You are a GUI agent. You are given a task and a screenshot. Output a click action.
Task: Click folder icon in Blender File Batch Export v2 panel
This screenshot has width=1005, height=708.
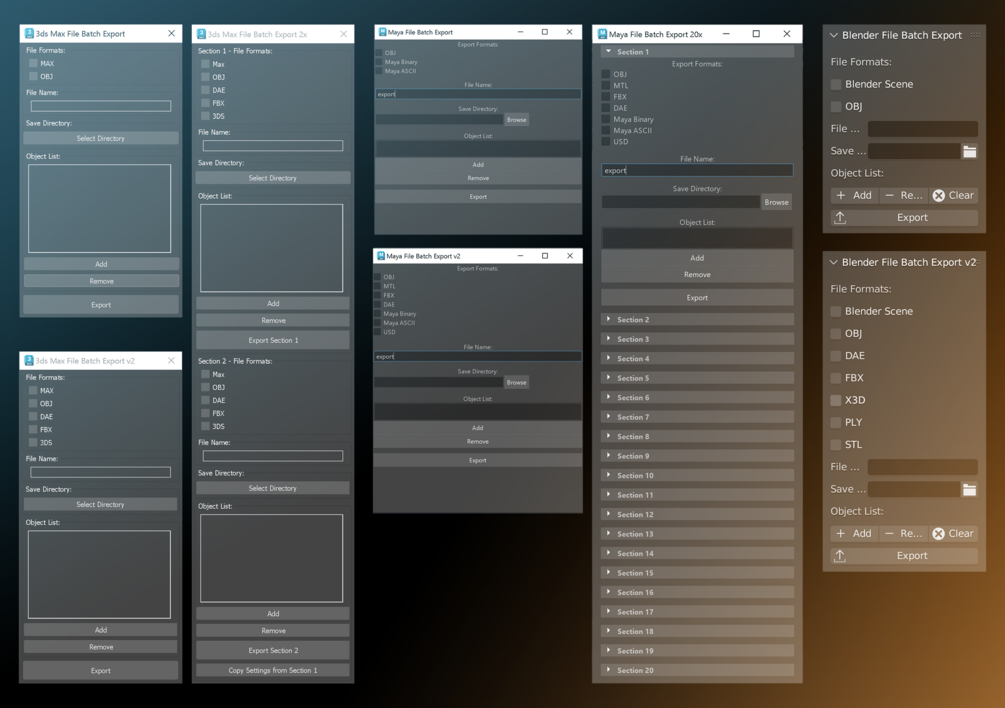(969, 490)
